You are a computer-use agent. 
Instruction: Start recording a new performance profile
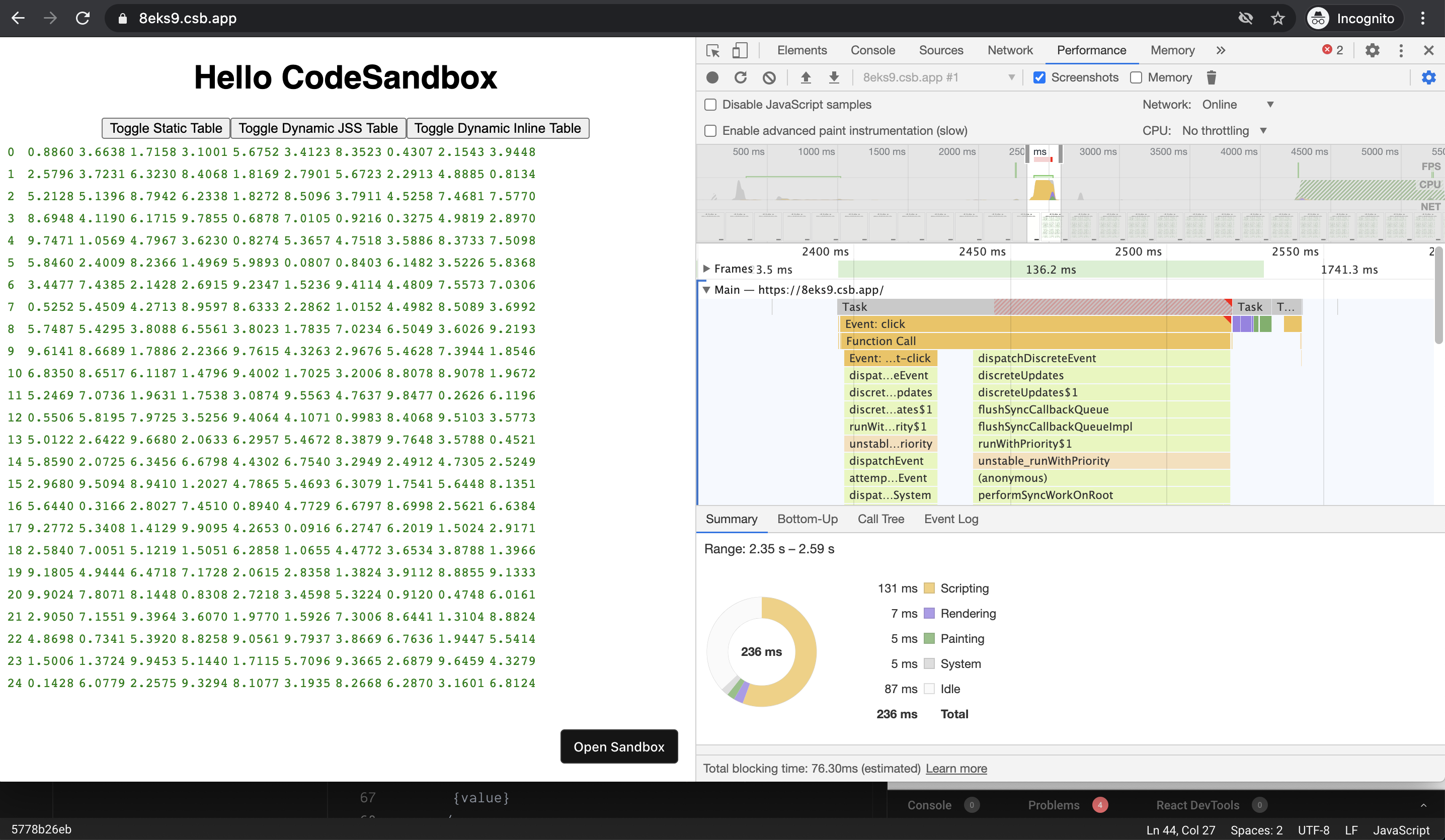click(x=711, y=77)
